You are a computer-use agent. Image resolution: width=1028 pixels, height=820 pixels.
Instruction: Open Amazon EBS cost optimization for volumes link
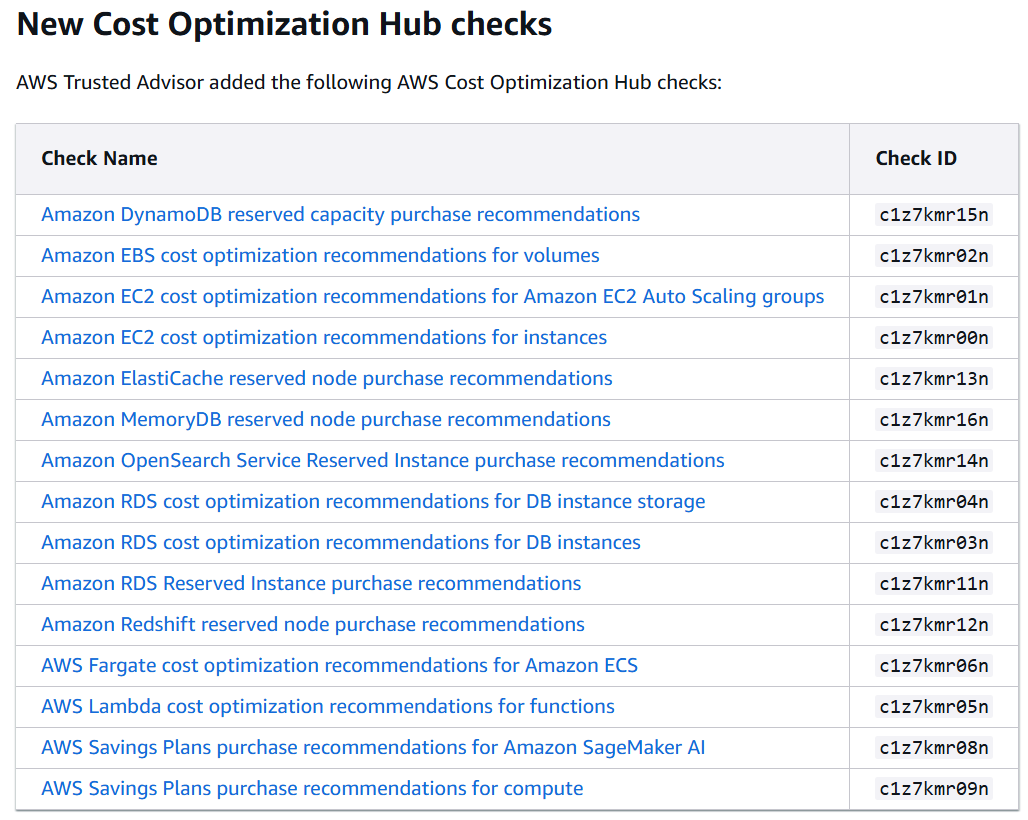[x=320, y=255]
